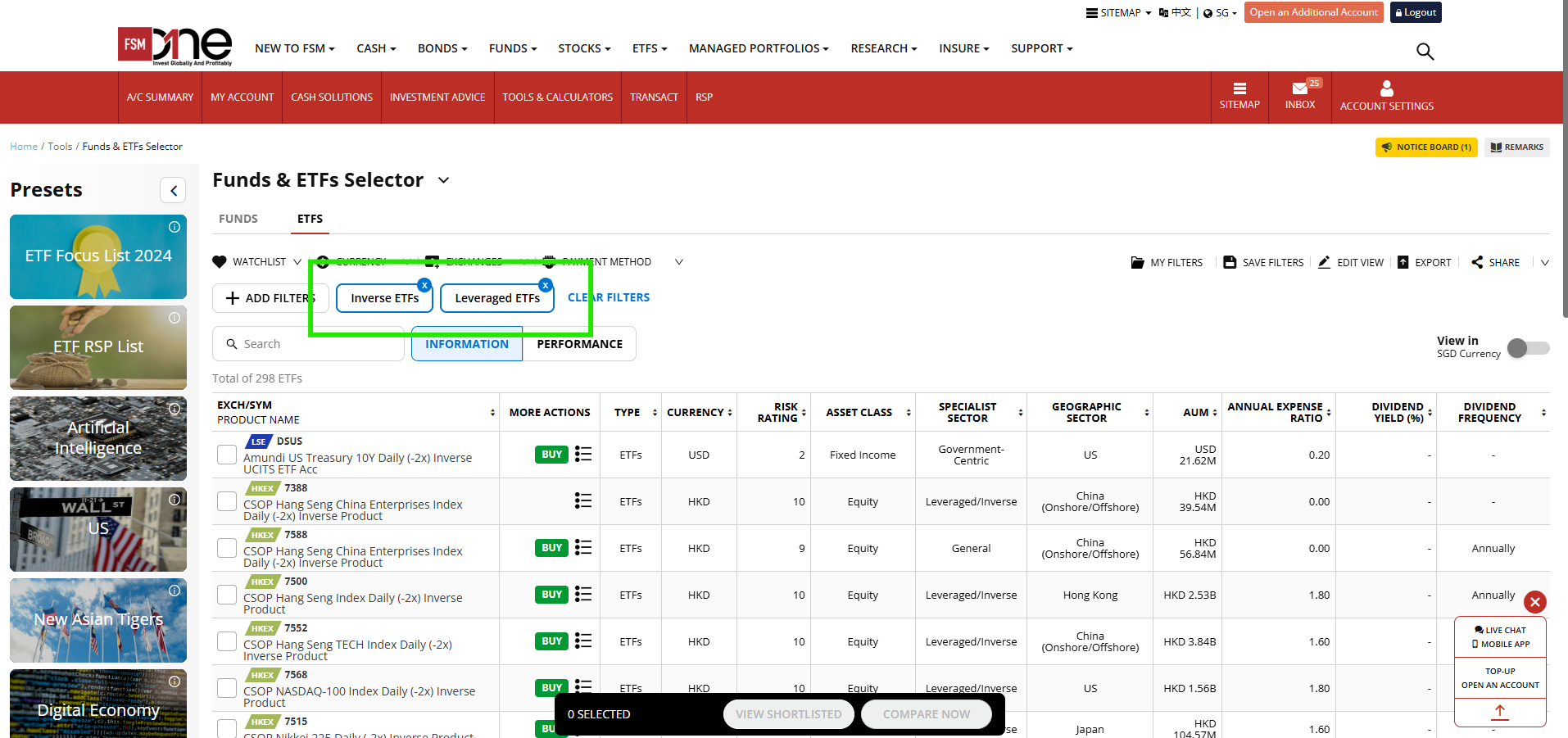This screenshot has height=738, width=1568.
Task: Open Account Settings user icon
Action: (x=1386, y=88)
